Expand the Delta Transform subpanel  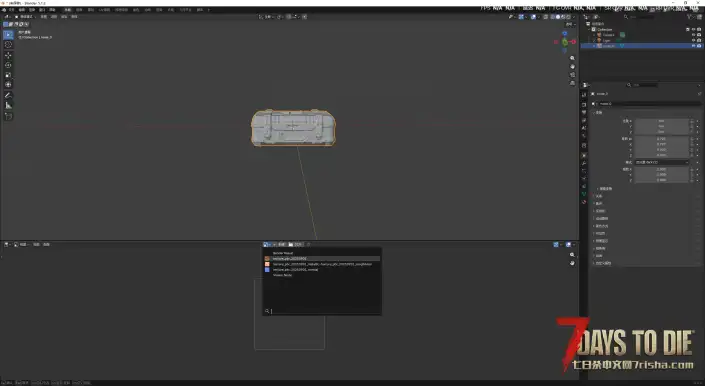[606, 188]
